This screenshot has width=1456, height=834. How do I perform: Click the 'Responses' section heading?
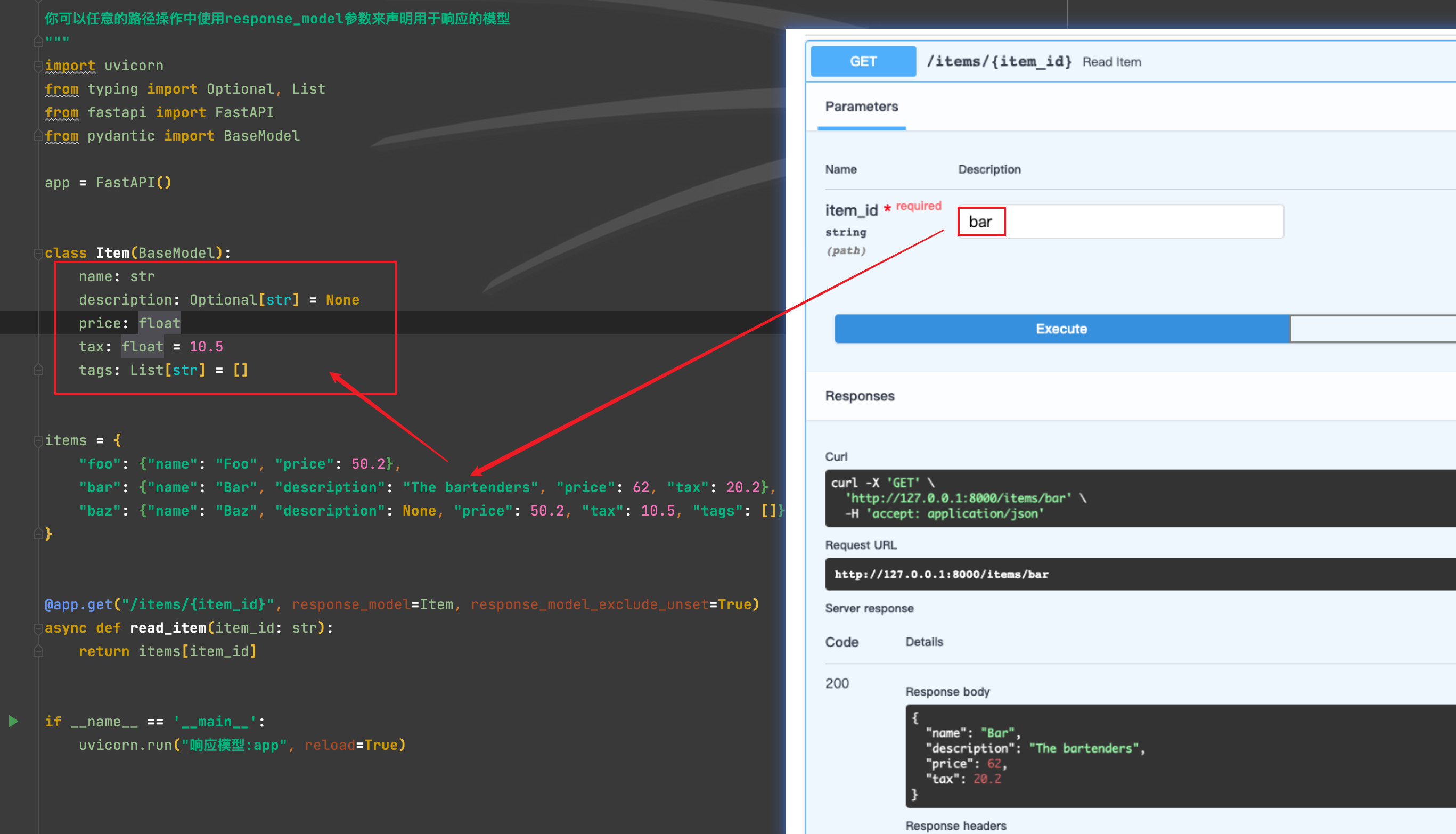click(x=859, y=396)
